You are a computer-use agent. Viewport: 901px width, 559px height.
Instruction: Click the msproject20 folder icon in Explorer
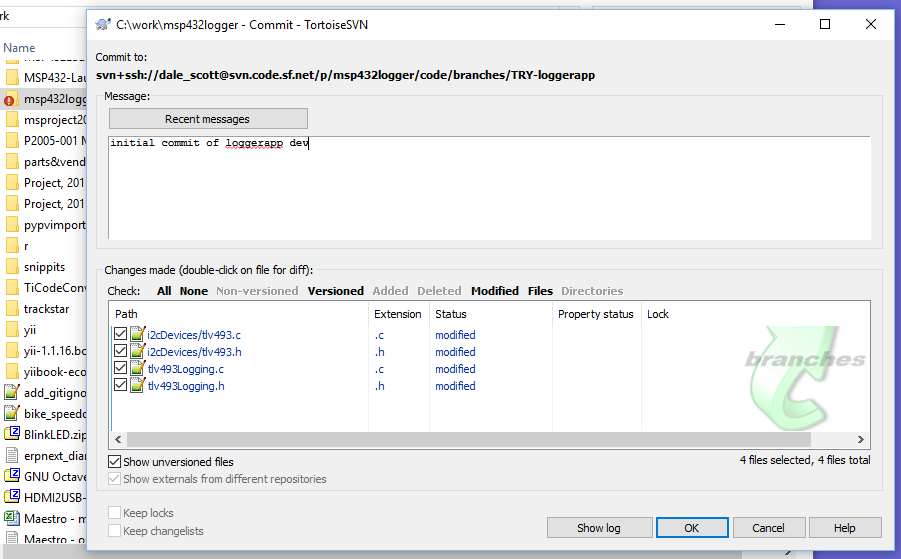tap(12, 119)
